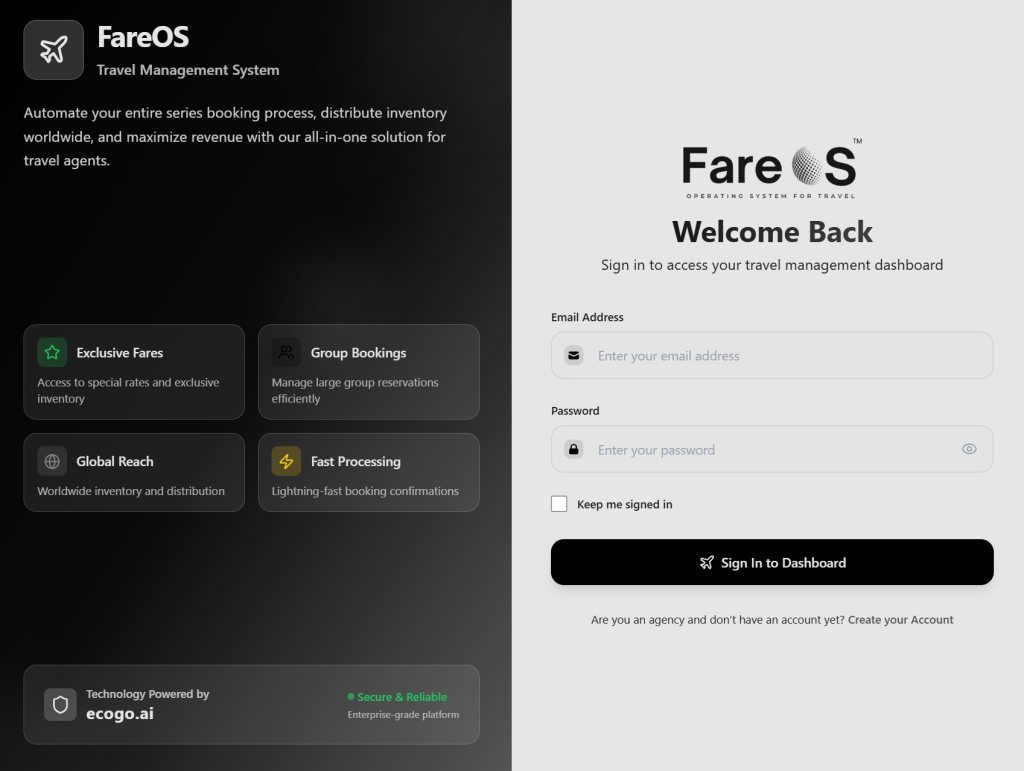This screenshot has width=1024, height=771.
Task: Check the Keep me signed in checkbox
Action: click(x=559, y=504)
